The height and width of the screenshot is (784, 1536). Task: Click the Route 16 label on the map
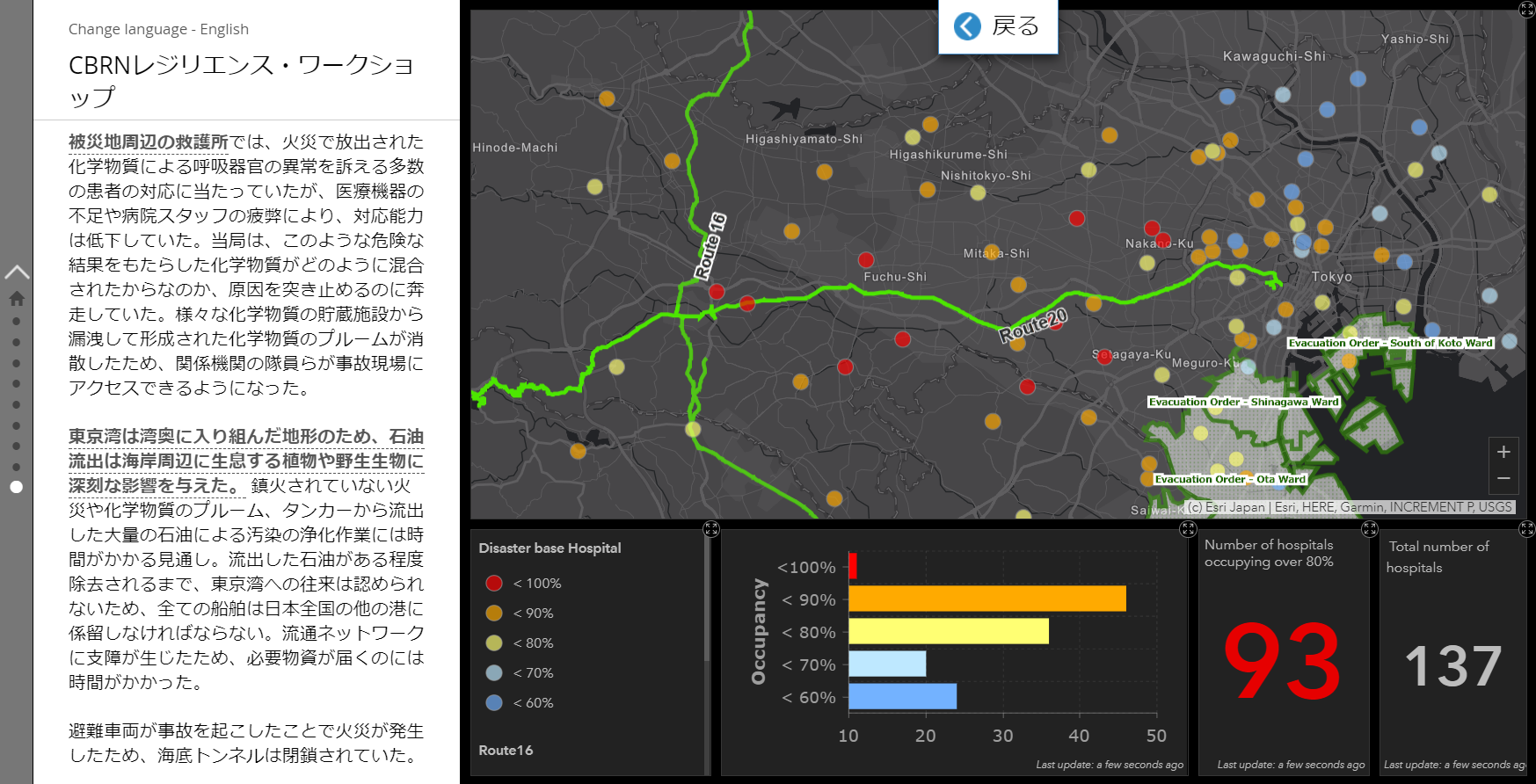(x=710, y=246)
